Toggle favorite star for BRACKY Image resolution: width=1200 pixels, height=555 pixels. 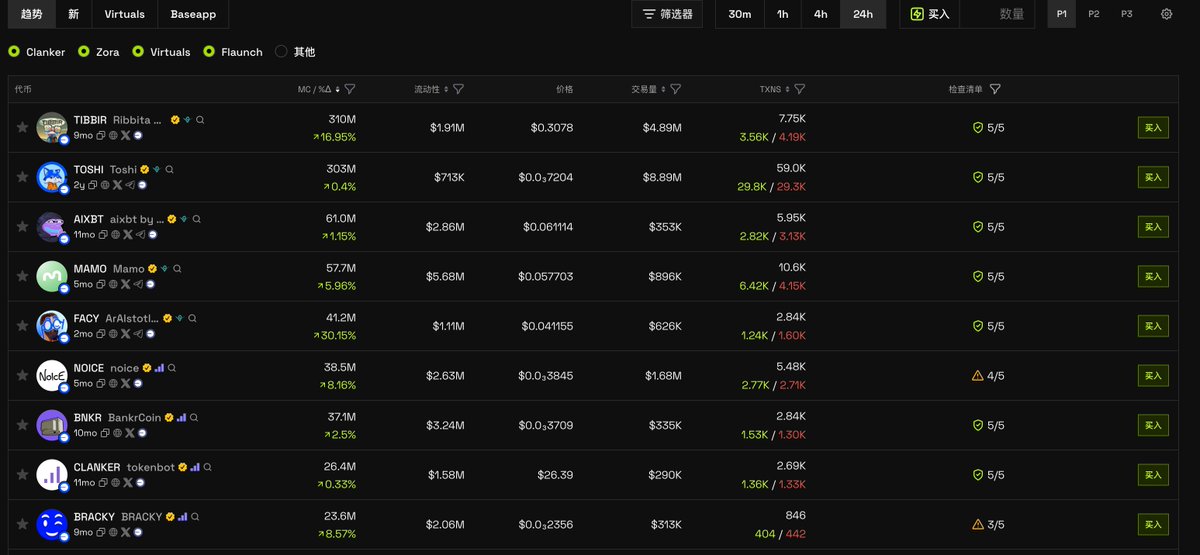22,524
